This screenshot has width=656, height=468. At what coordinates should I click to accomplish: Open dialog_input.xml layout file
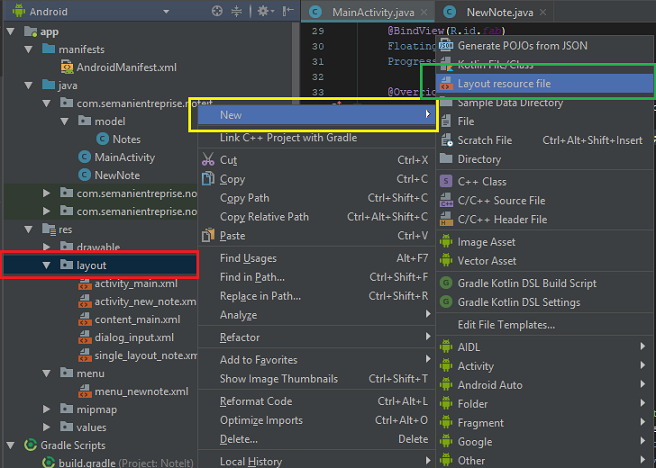(x=126, y=338)
